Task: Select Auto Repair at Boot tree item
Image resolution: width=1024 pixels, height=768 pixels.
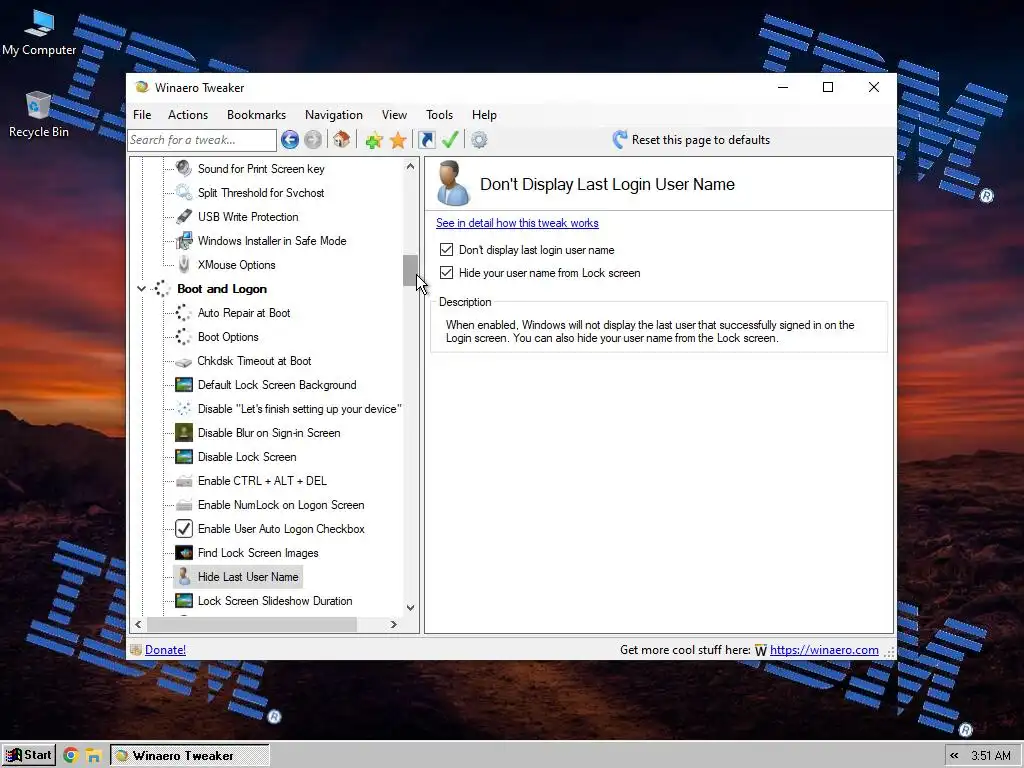Action: (x=244, y=313)
